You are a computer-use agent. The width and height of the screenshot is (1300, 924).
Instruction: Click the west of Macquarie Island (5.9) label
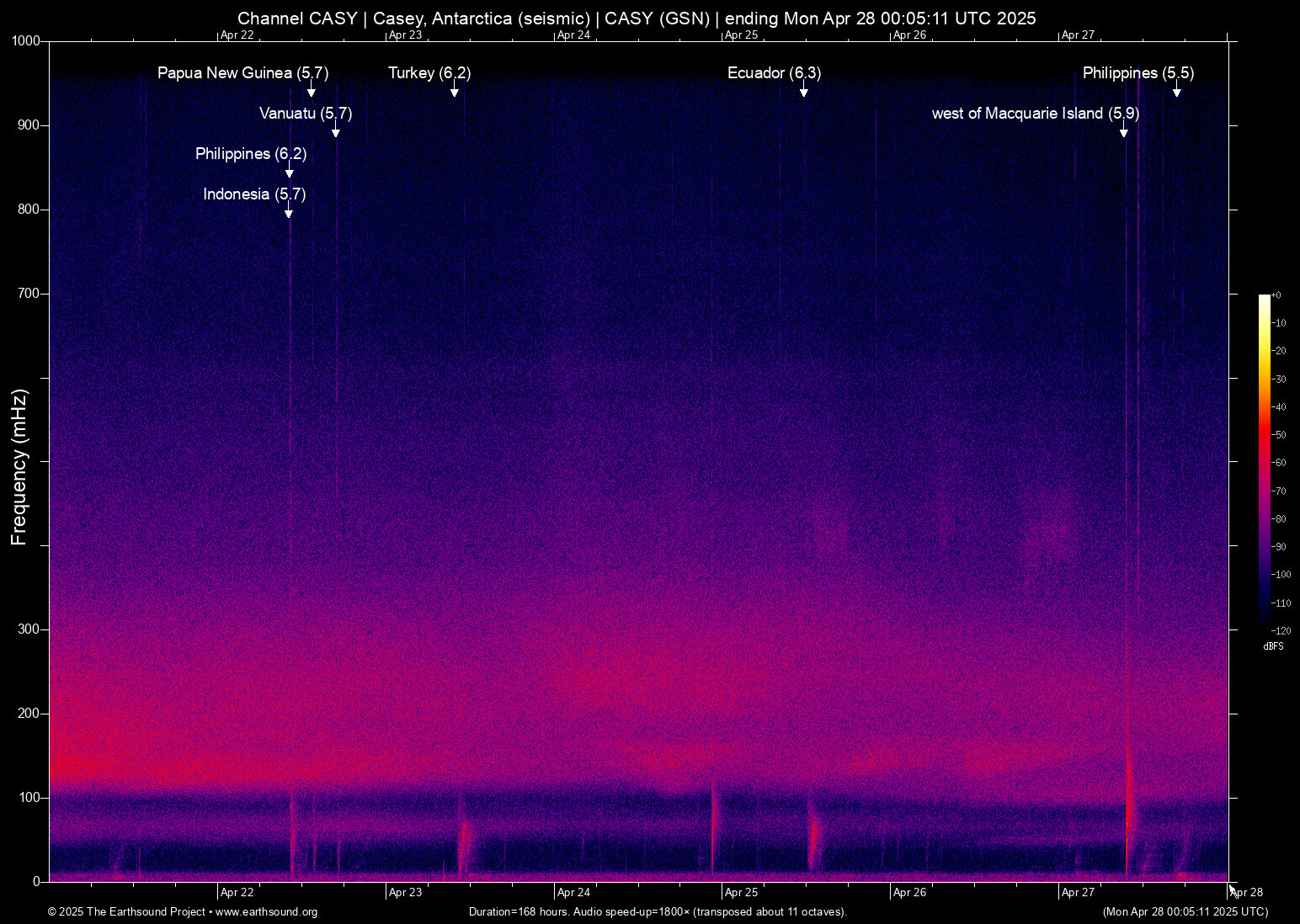(x=1035, y=114)
